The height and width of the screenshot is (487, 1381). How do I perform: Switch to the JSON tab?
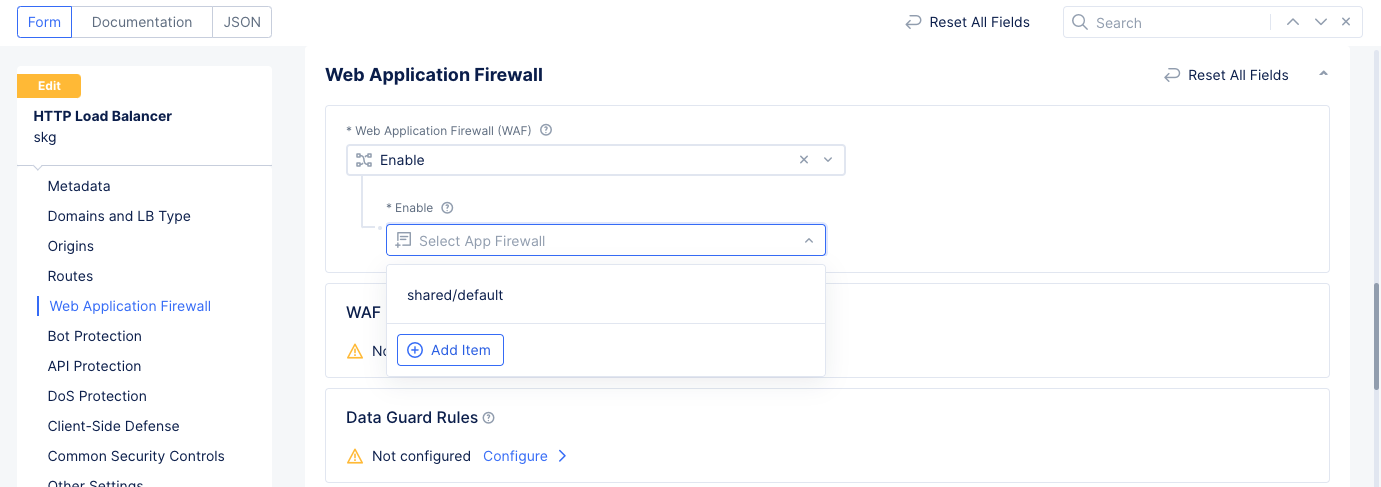[x=242, y=22]
